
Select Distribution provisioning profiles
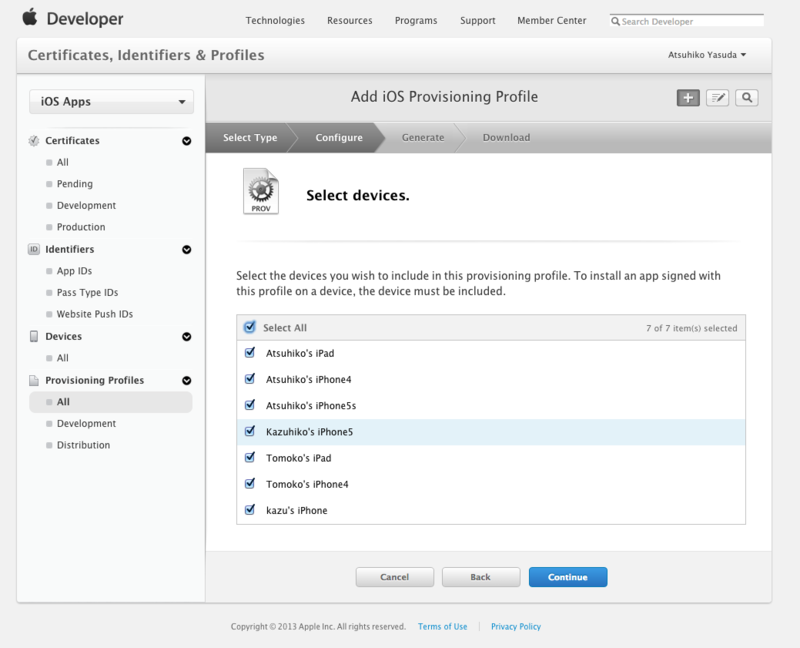pos(83,445)
